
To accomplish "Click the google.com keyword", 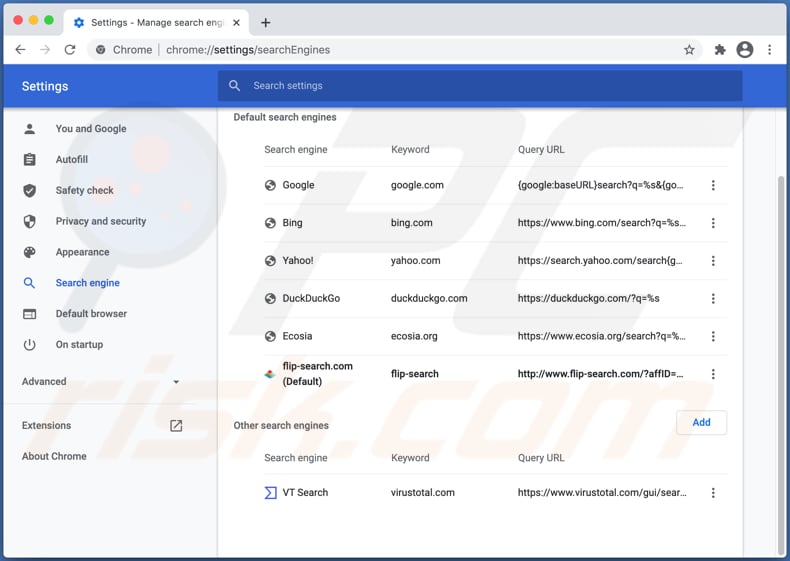I will pos(417,185).
